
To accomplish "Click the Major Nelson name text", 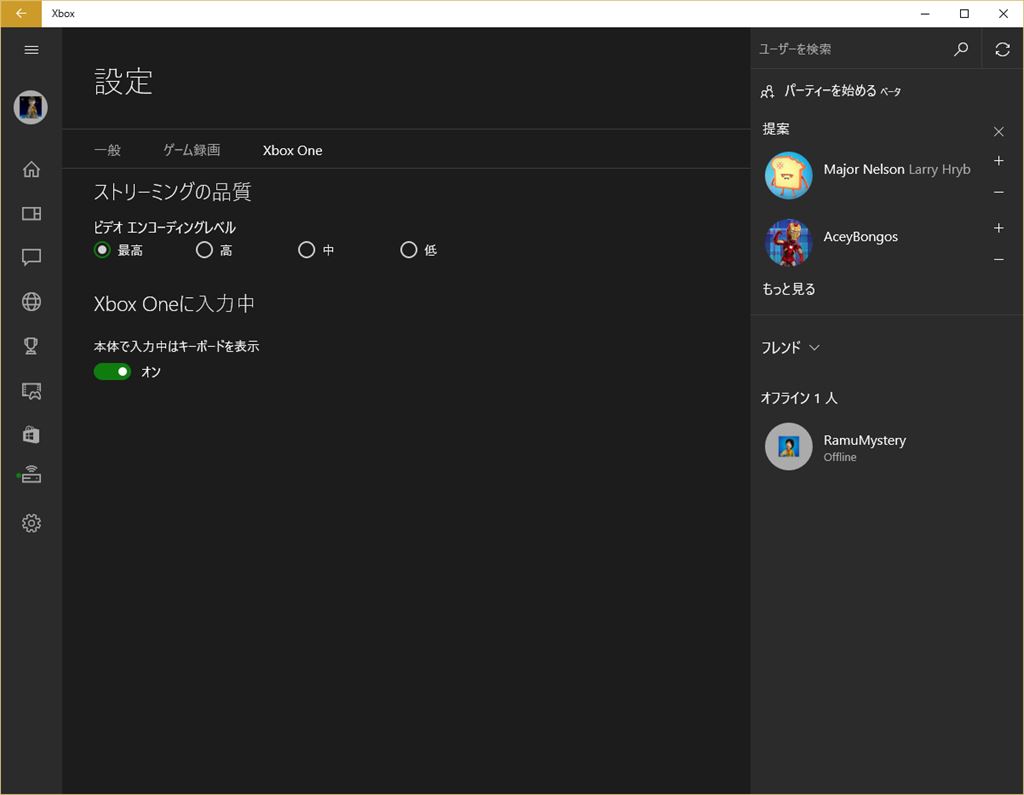I will pyautogui.click(x=863, y=169).
